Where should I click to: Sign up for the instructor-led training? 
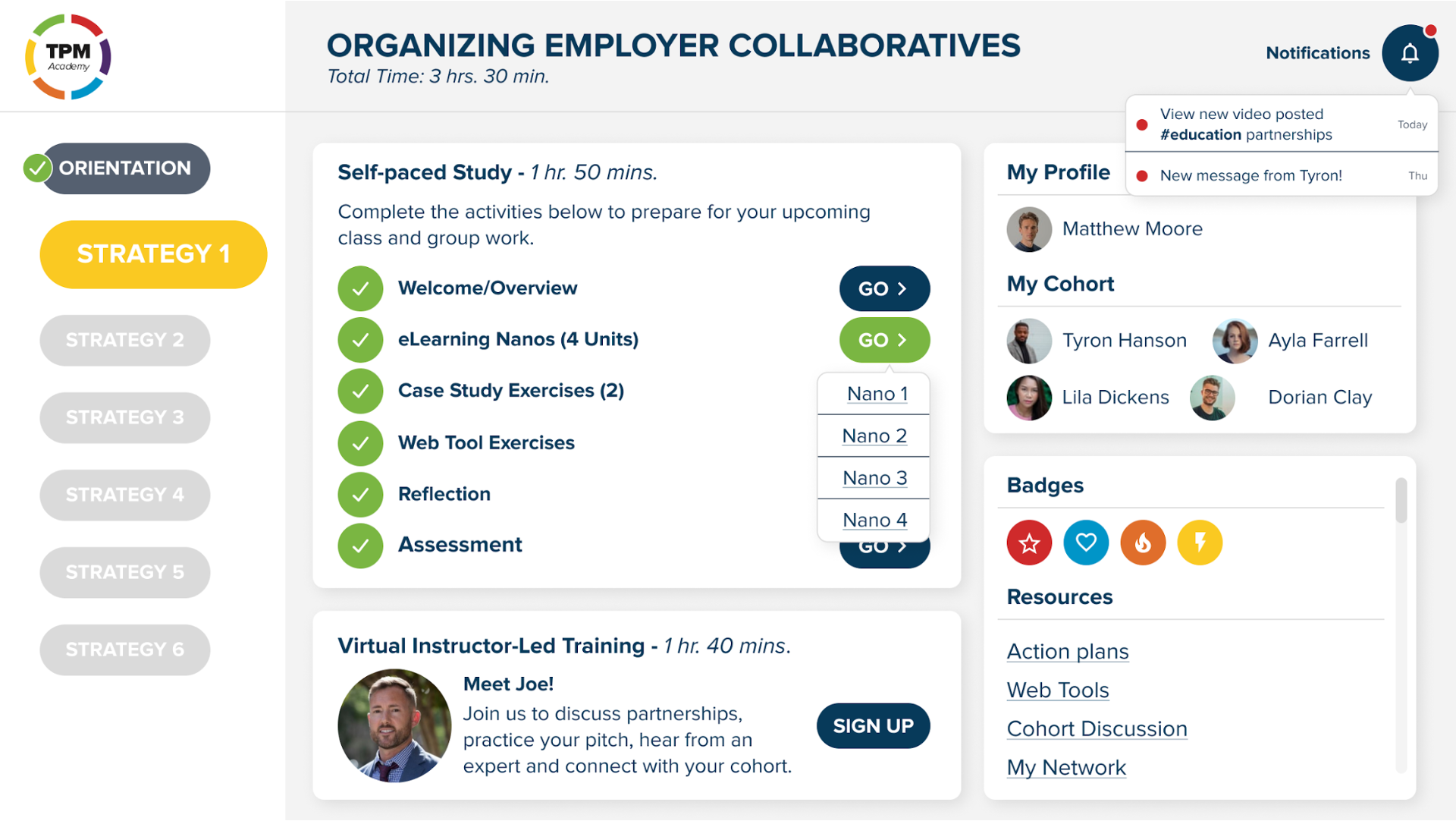pos(873,726)
